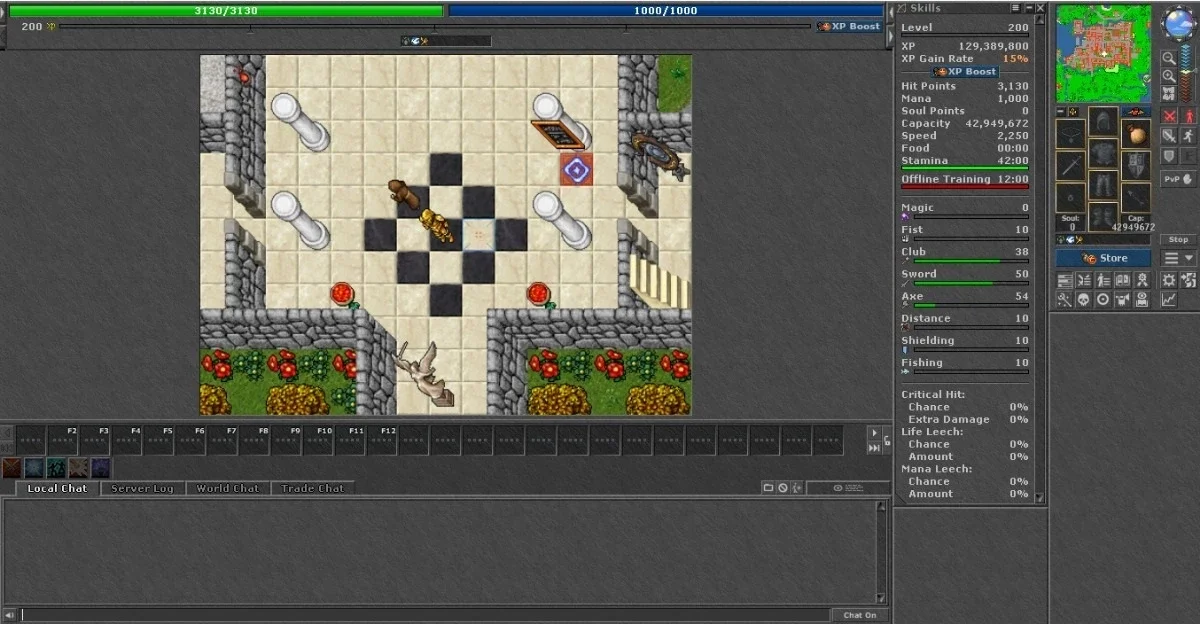
Task: Click the shield equipment slot
Action: tap(1136, 165)
